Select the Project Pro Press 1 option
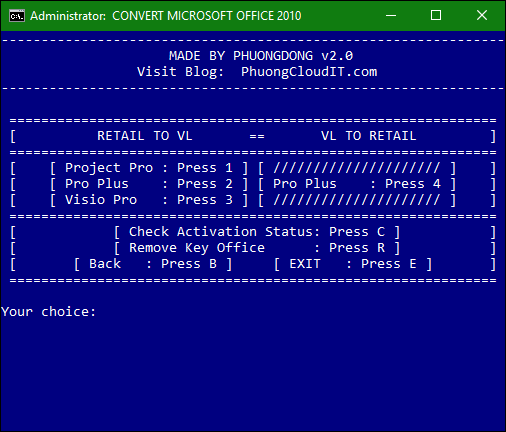Image resolution: width=506 pixels, height=432 pixels. (149, 168)
